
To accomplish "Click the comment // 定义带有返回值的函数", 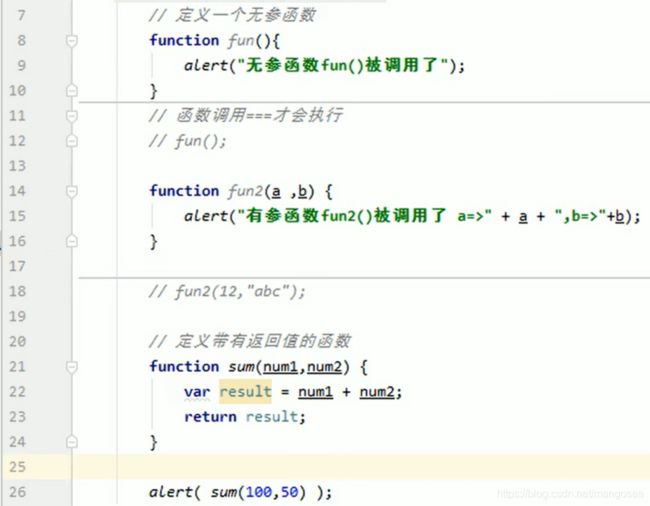I will pos(250,341).
